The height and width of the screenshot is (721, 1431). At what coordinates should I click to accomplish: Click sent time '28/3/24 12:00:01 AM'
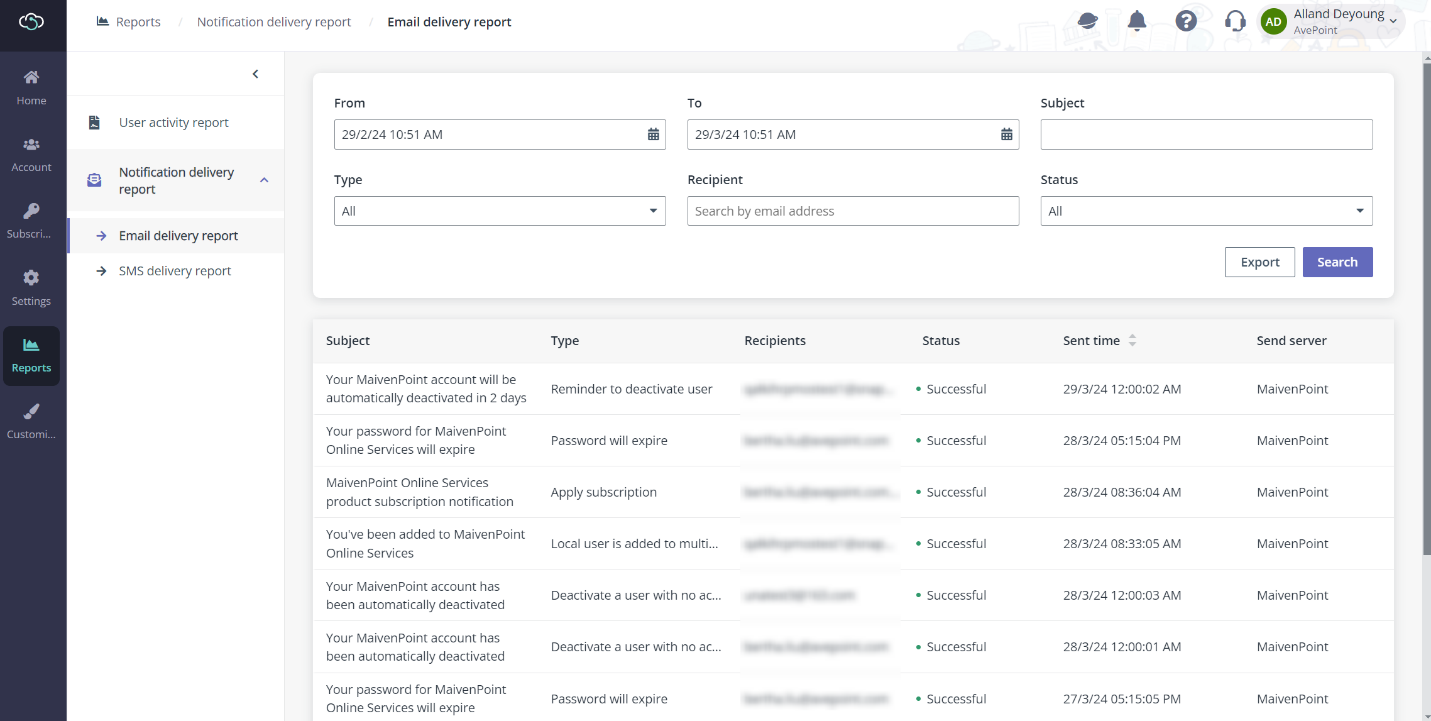pyautogui.click(x=1122, y=647)
